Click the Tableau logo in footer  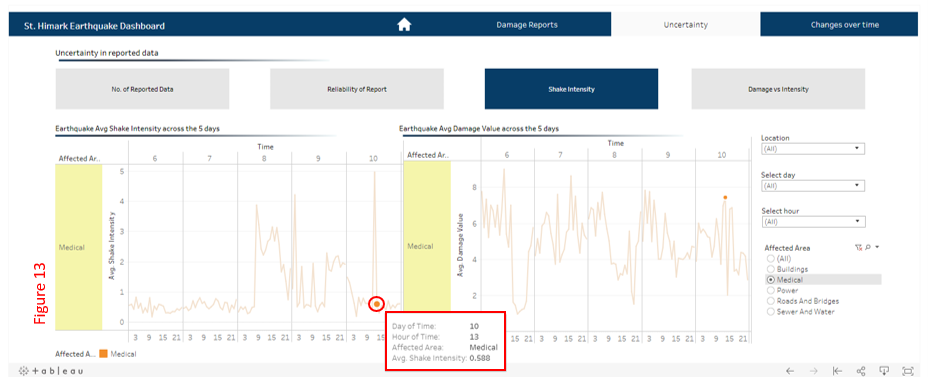click(x=51, y=371)
